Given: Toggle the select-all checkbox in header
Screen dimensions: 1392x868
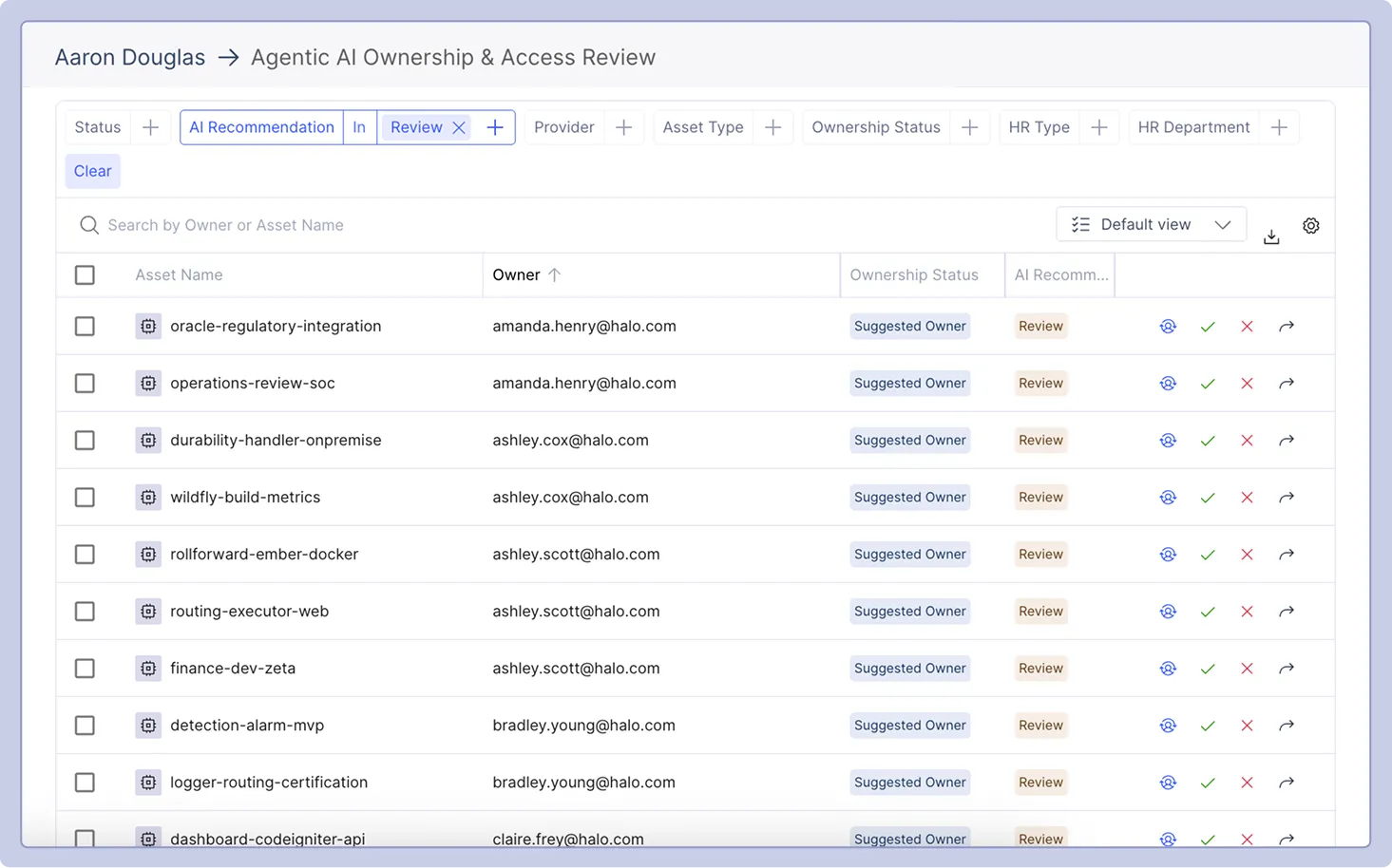Looking at the screenshot, I should tap(85, 274).
